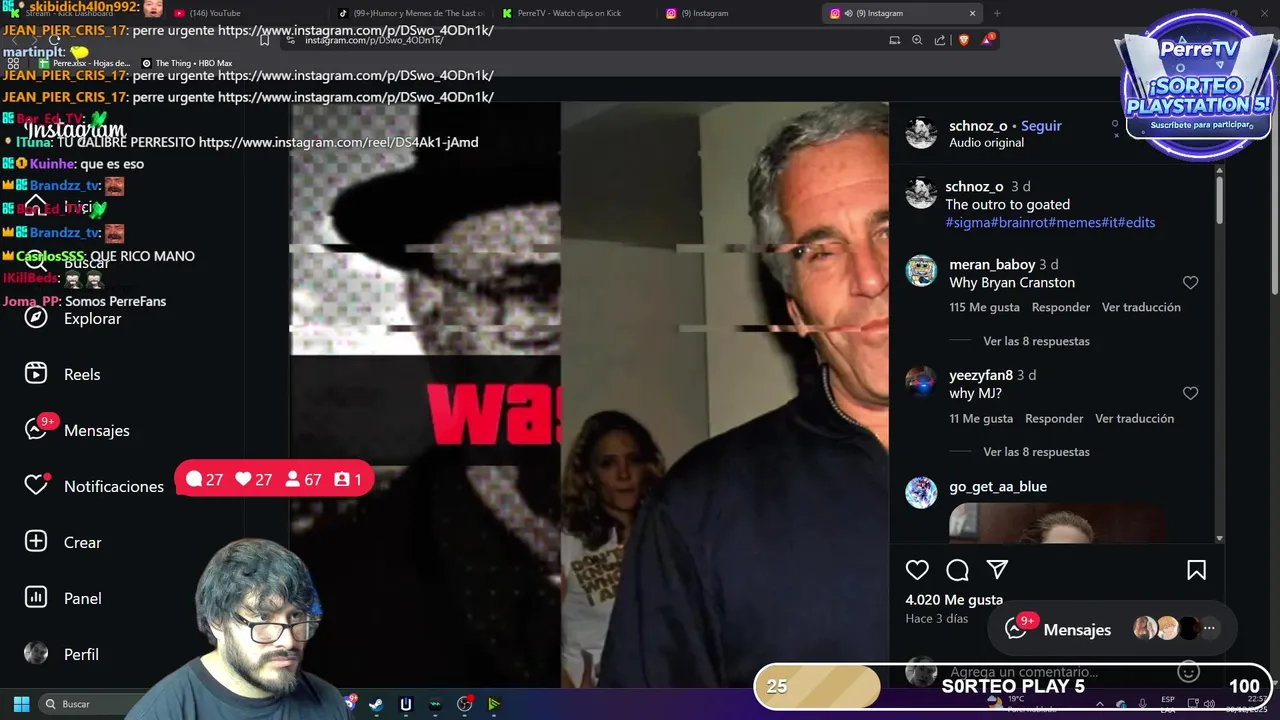The image size is (1280, 720).
Task: Click Ver traducción under yeezyfan8 comment
Action: (x=1134, y=418)
